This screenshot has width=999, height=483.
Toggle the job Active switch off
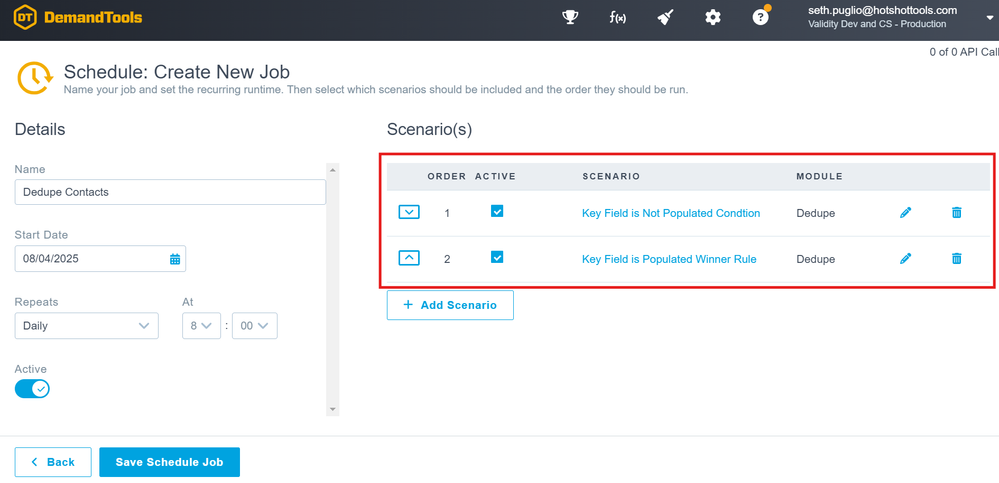(32, 389)
